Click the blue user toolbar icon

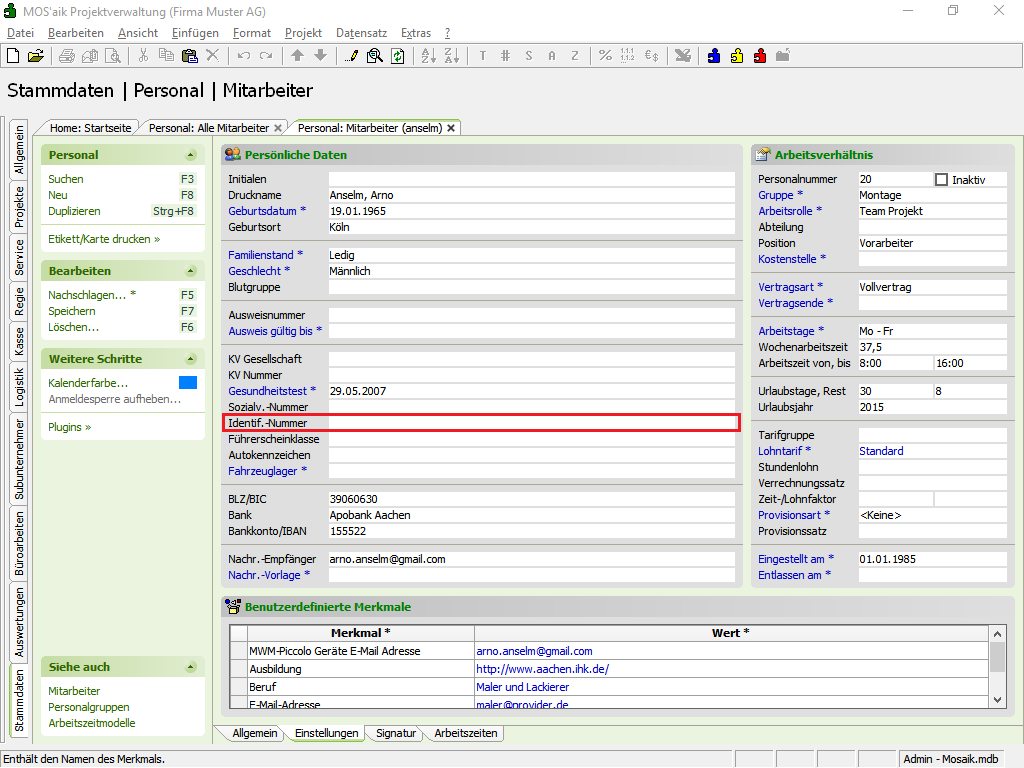tap(714, 56)
